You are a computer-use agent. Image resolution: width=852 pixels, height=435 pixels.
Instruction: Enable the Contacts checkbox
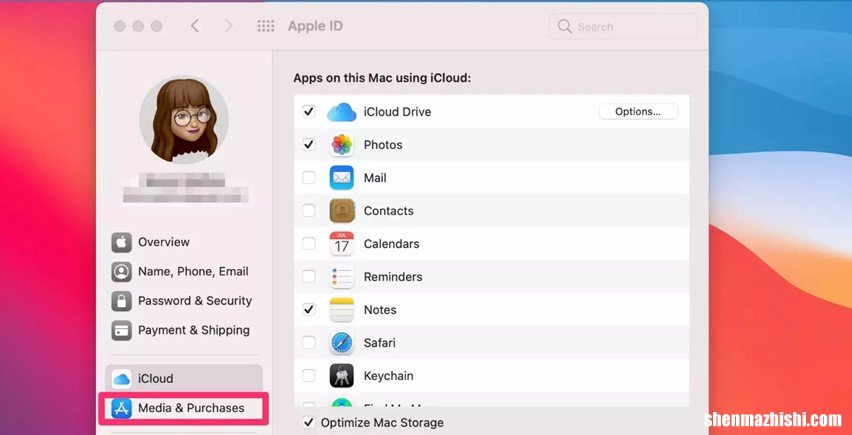[309, 211]
